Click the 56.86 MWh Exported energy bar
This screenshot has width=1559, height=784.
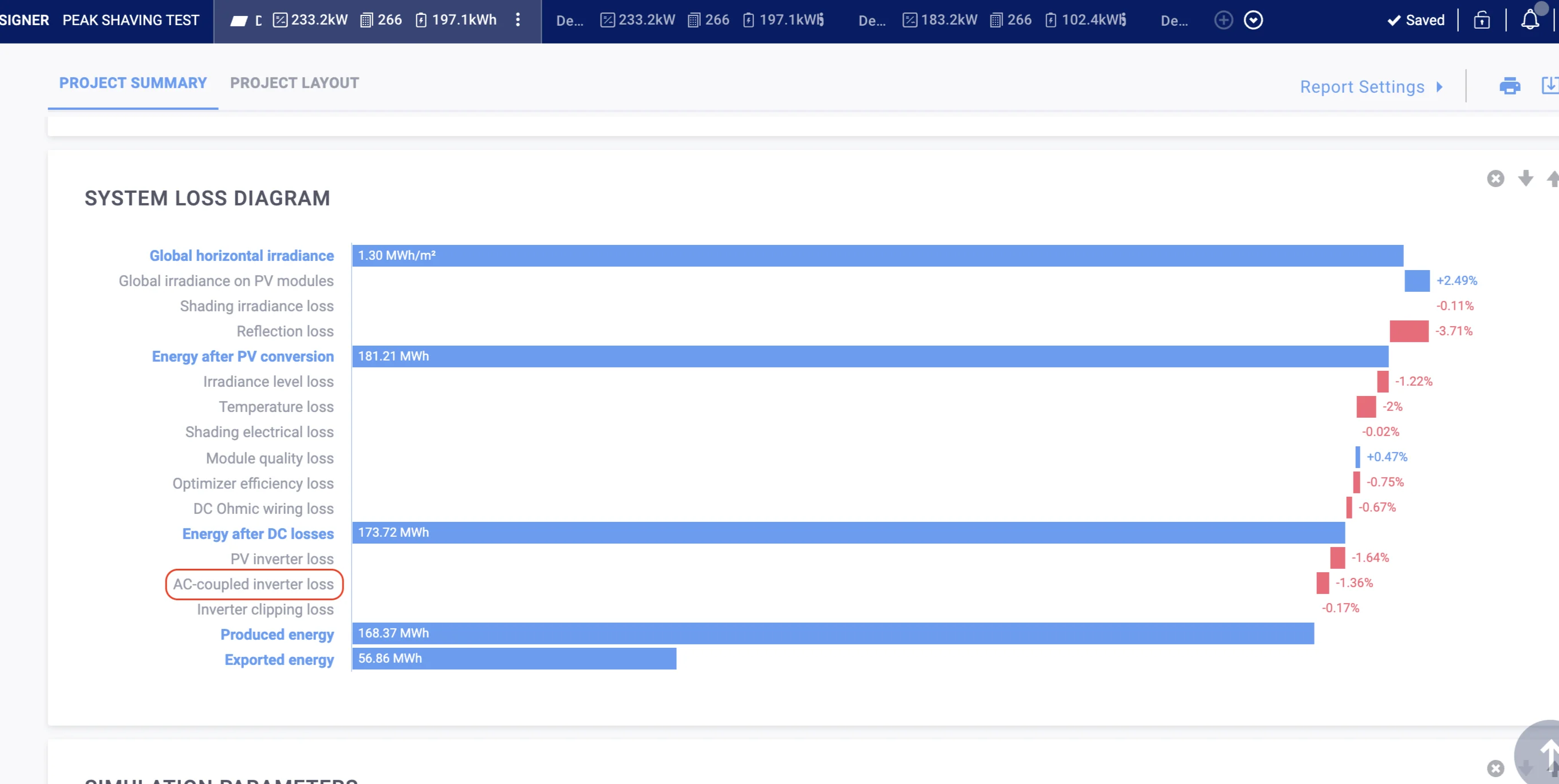point(515,658)
